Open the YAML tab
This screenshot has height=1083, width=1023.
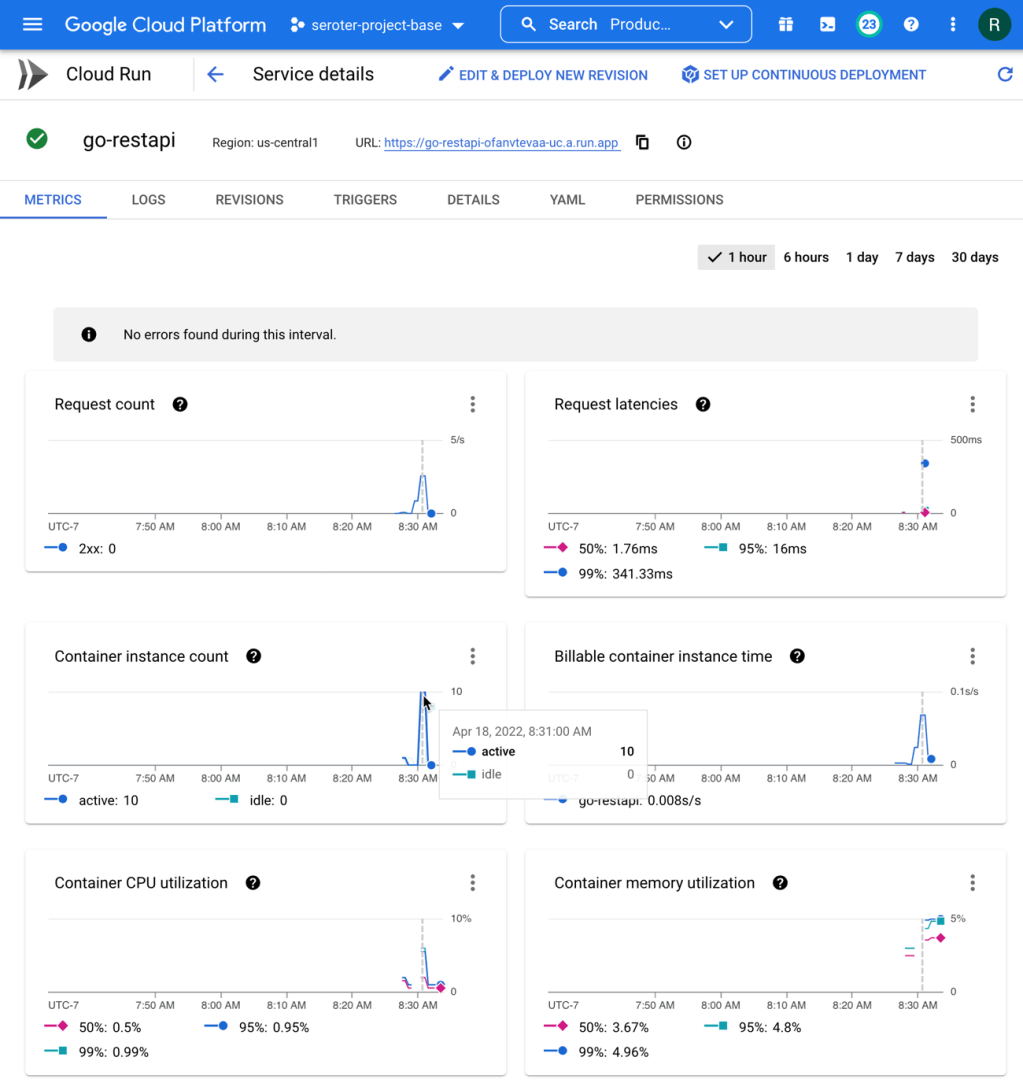[x=567, y=199]
